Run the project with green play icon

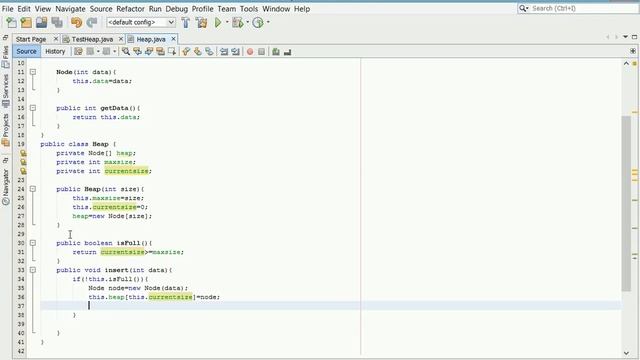tap(218, 22)
